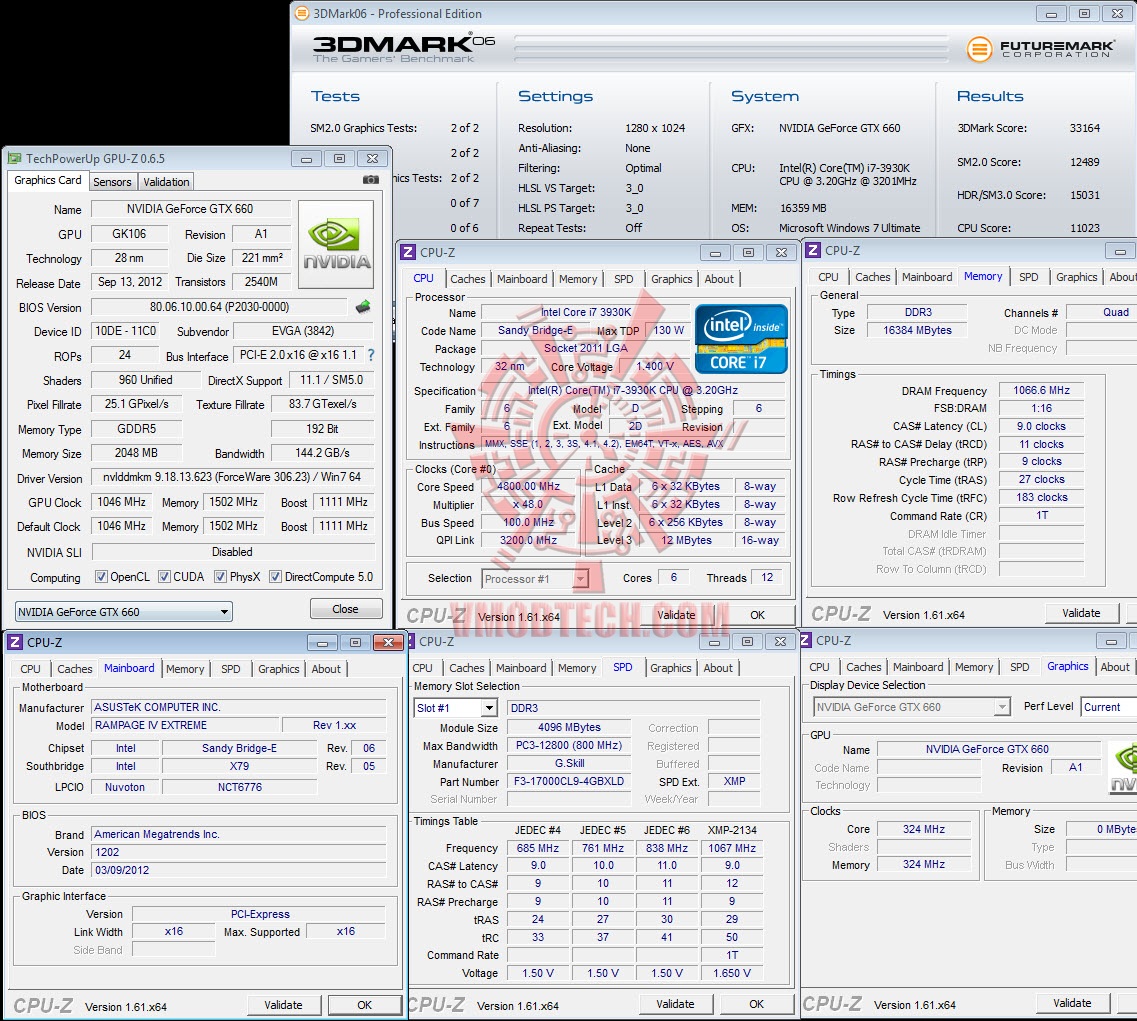Switch to the Sensors tab in GPU-Z
The height and width of the screenshot is (1021, 1137).
112,182
